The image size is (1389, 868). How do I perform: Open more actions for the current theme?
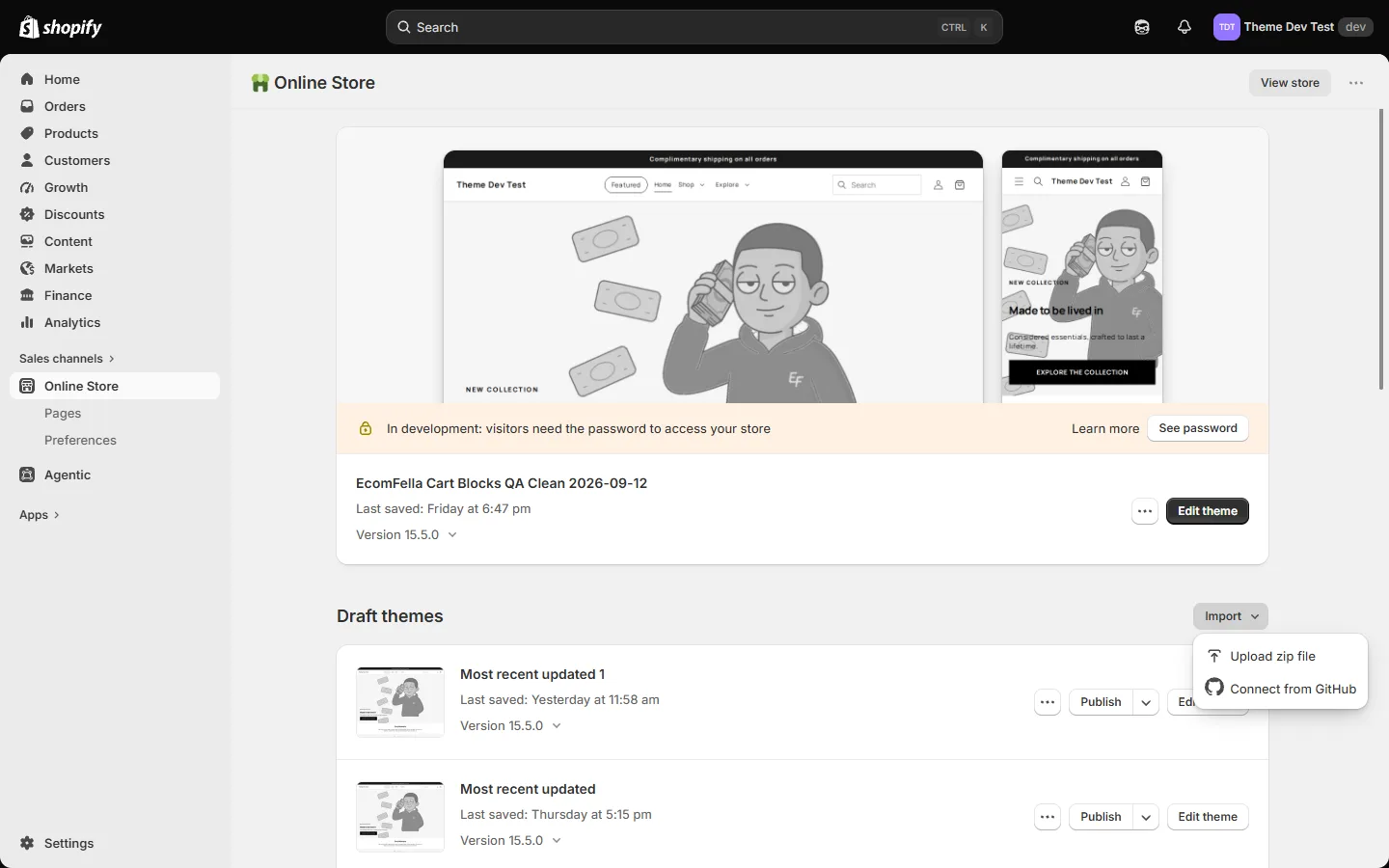pyautogui.click(x=1145, y=511)
